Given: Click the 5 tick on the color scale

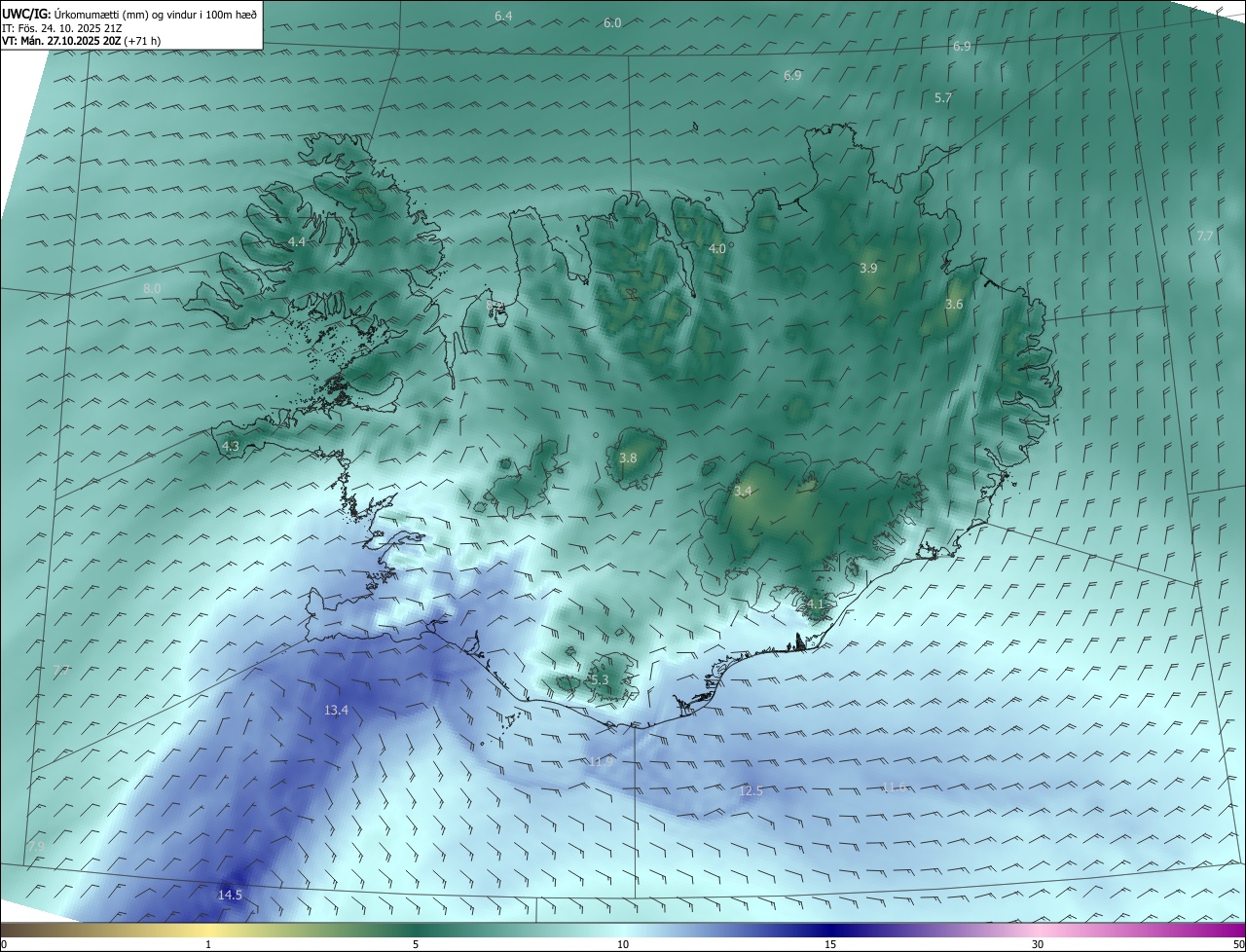Looking at the screenshot, I should coord(416,945).
